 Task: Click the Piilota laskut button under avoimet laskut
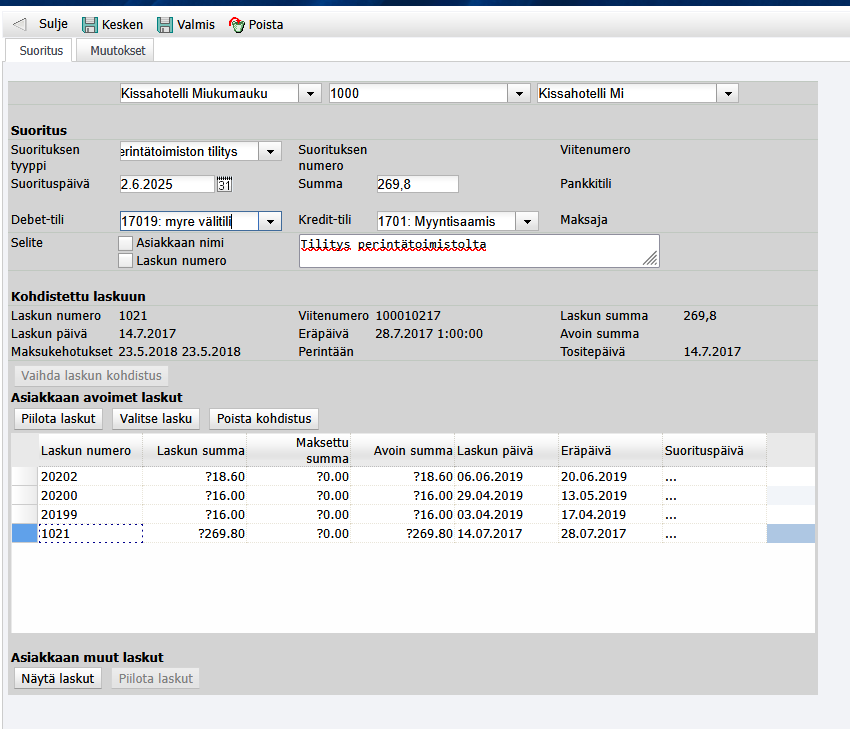(58, 419)
